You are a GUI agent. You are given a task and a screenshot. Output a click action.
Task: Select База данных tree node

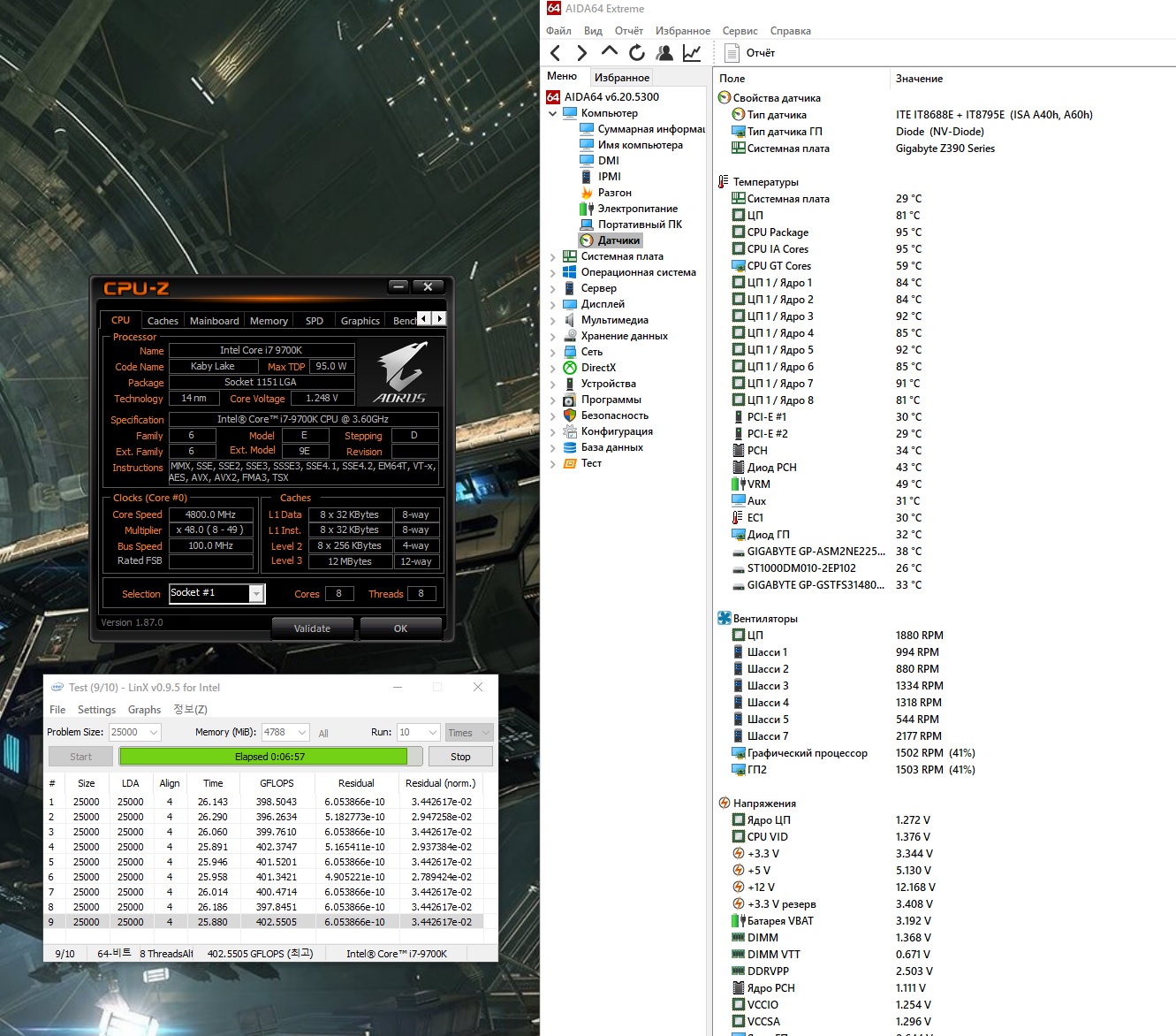pos(603,447)
